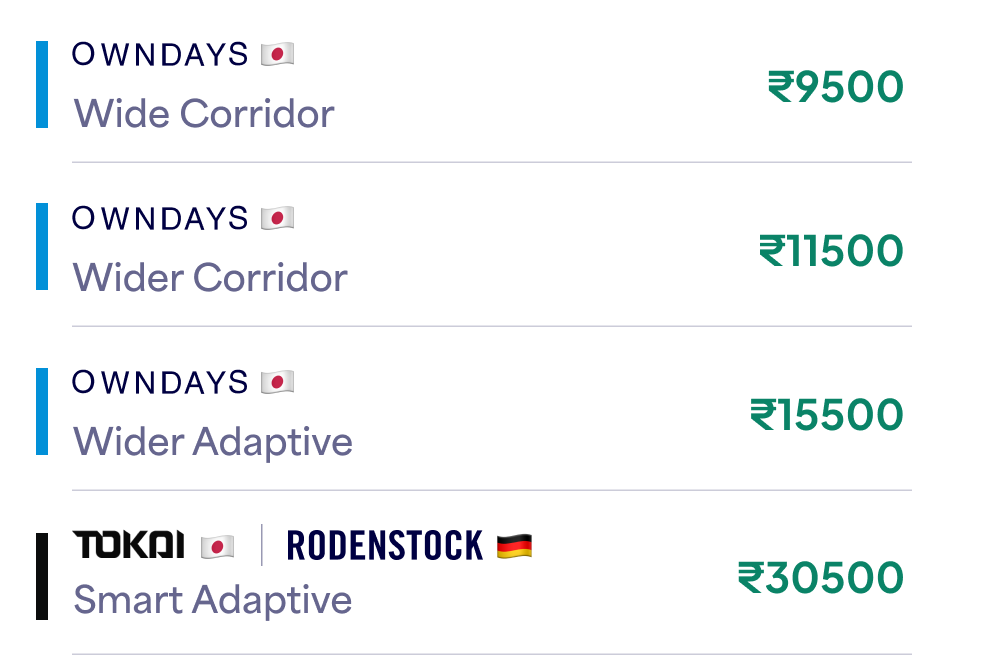The height and width of the screenshot is (656, 984).
Task: Click the OWNDAYS logo above Wider Adaptive
Action: tap(160, 382)
